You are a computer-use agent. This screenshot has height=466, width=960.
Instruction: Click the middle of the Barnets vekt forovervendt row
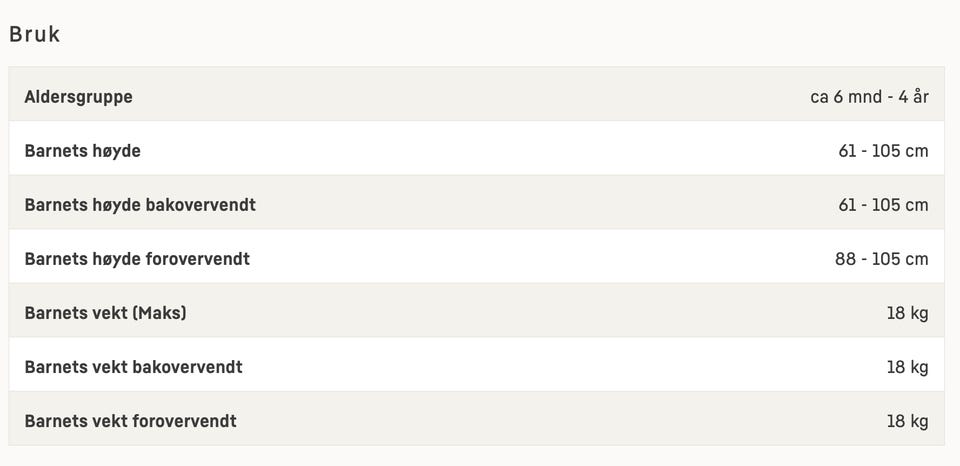tap(476, 421)
